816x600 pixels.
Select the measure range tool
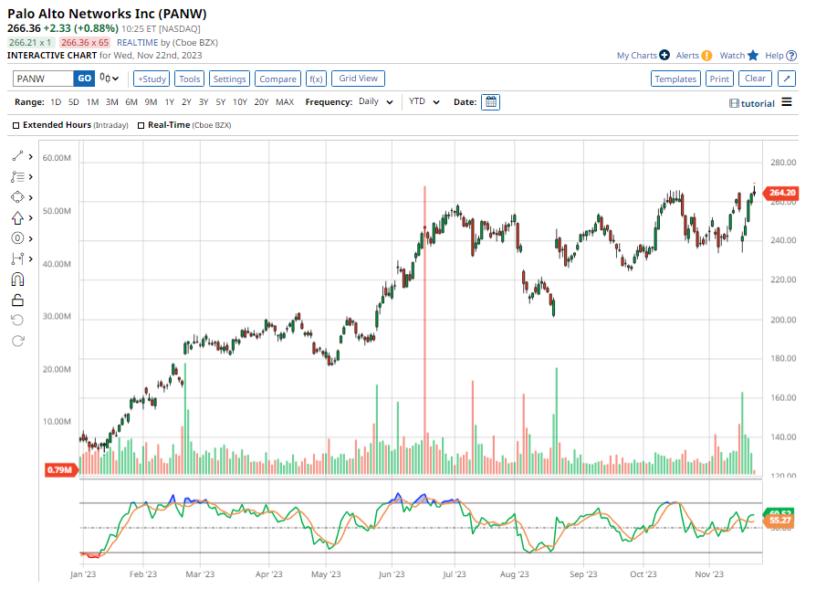(x=18, y=259)
